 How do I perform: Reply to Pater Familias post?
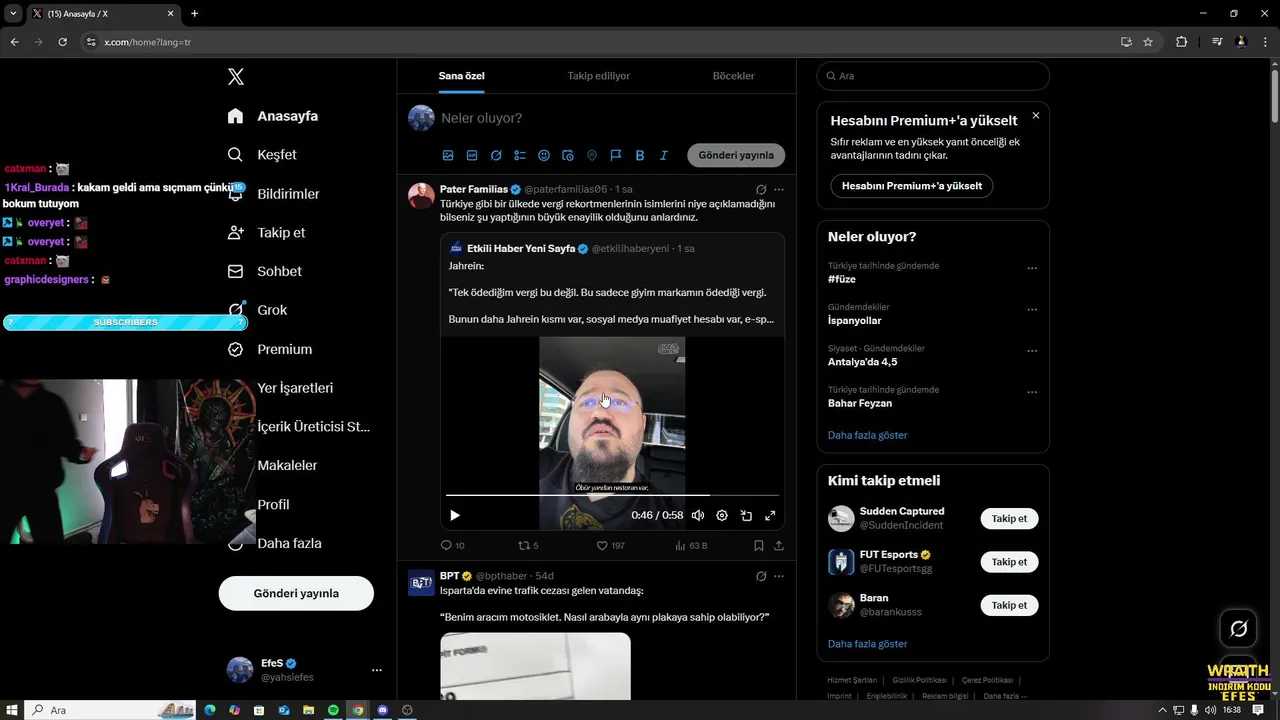click(x=452, y=546)
